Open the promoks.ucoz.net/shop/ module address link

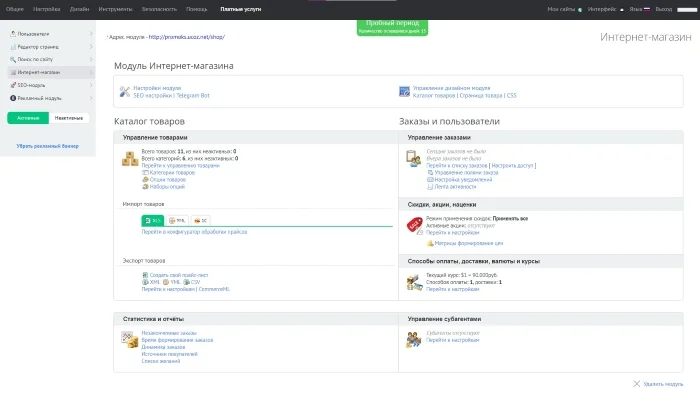[x=187, y=37]
